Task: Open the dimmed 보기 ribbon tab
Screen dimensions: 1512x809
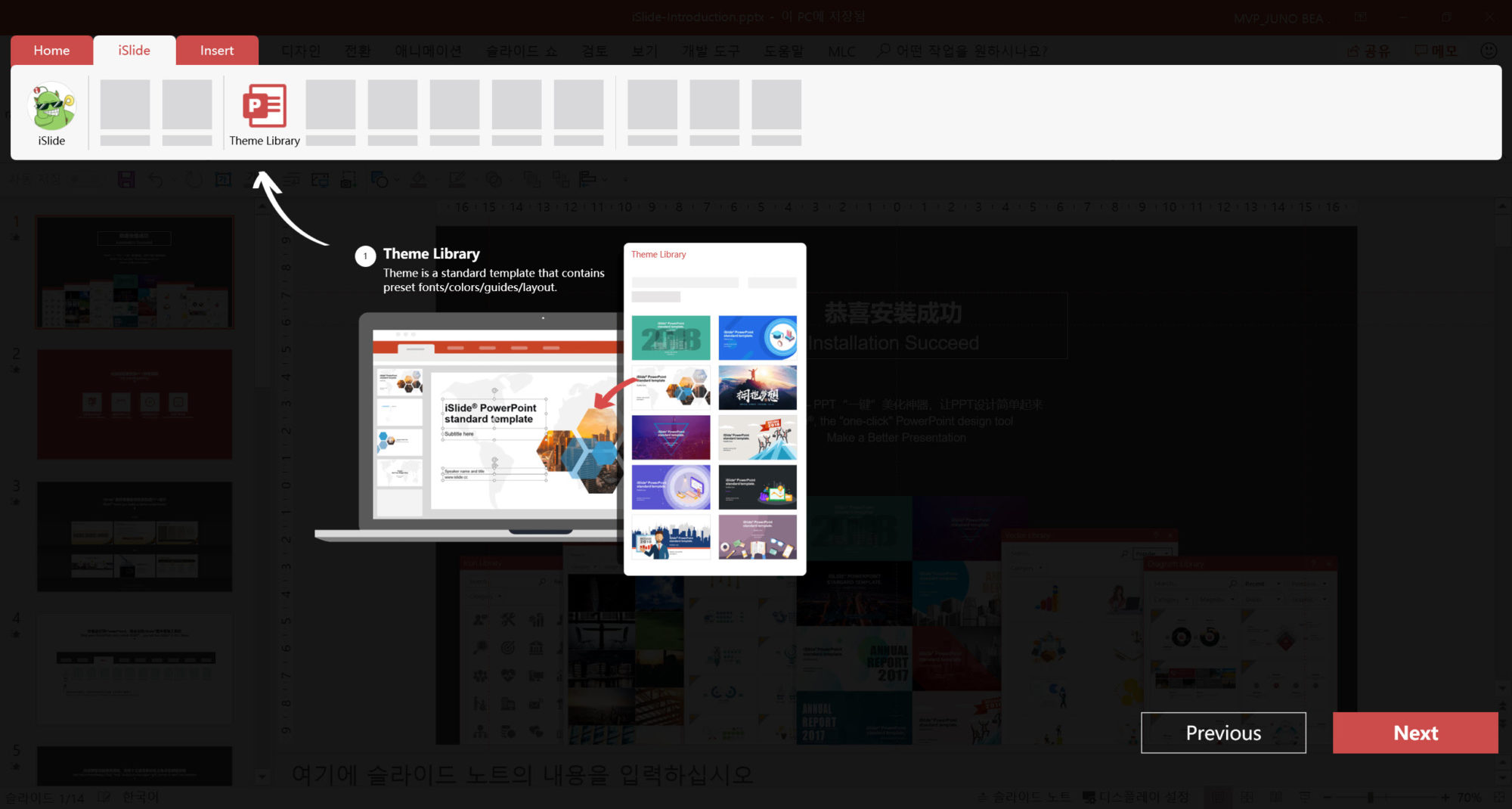Action: (x=644, y=51)
